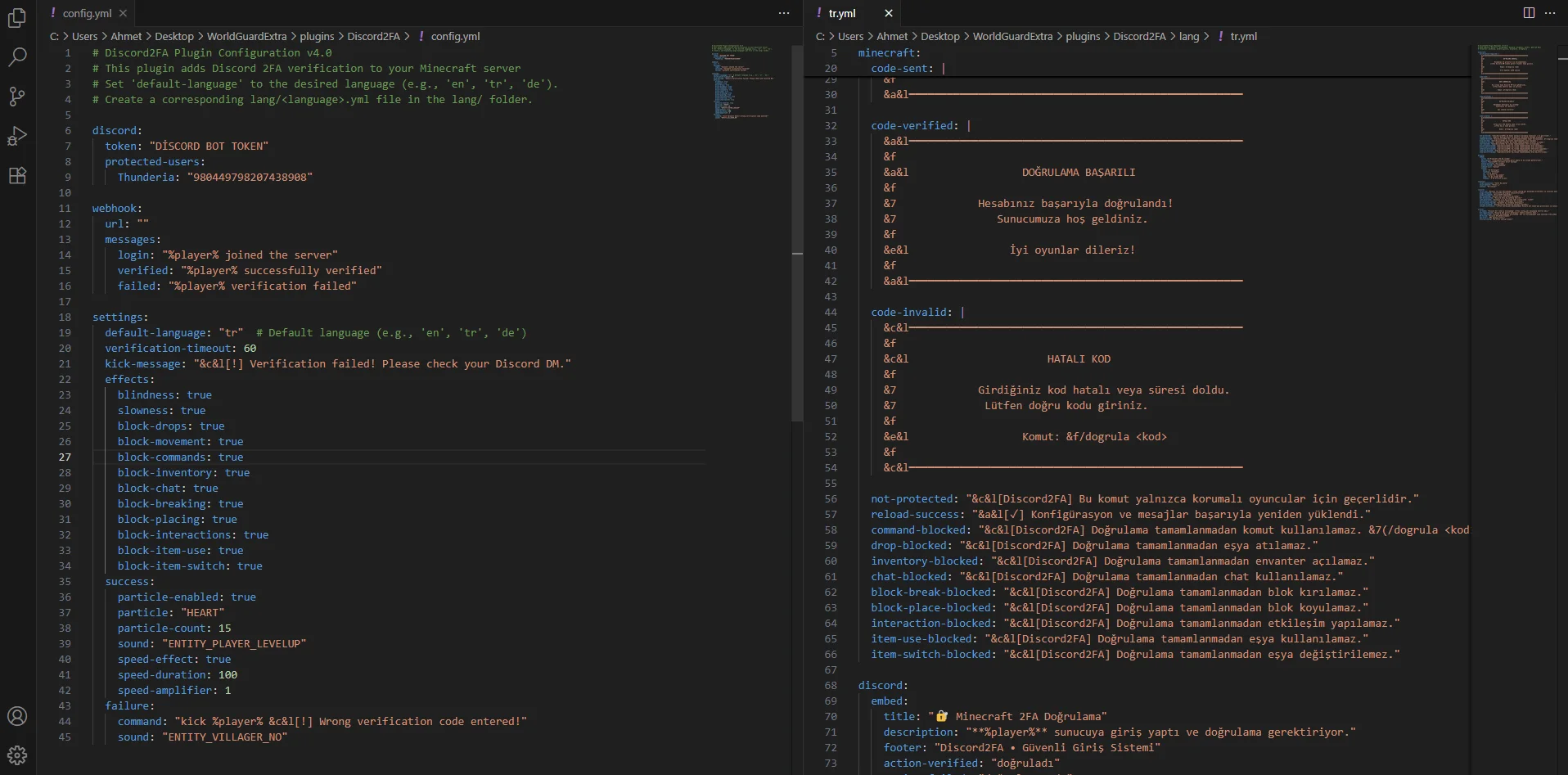Click the reload-success message line

(x=1120, y=514)
